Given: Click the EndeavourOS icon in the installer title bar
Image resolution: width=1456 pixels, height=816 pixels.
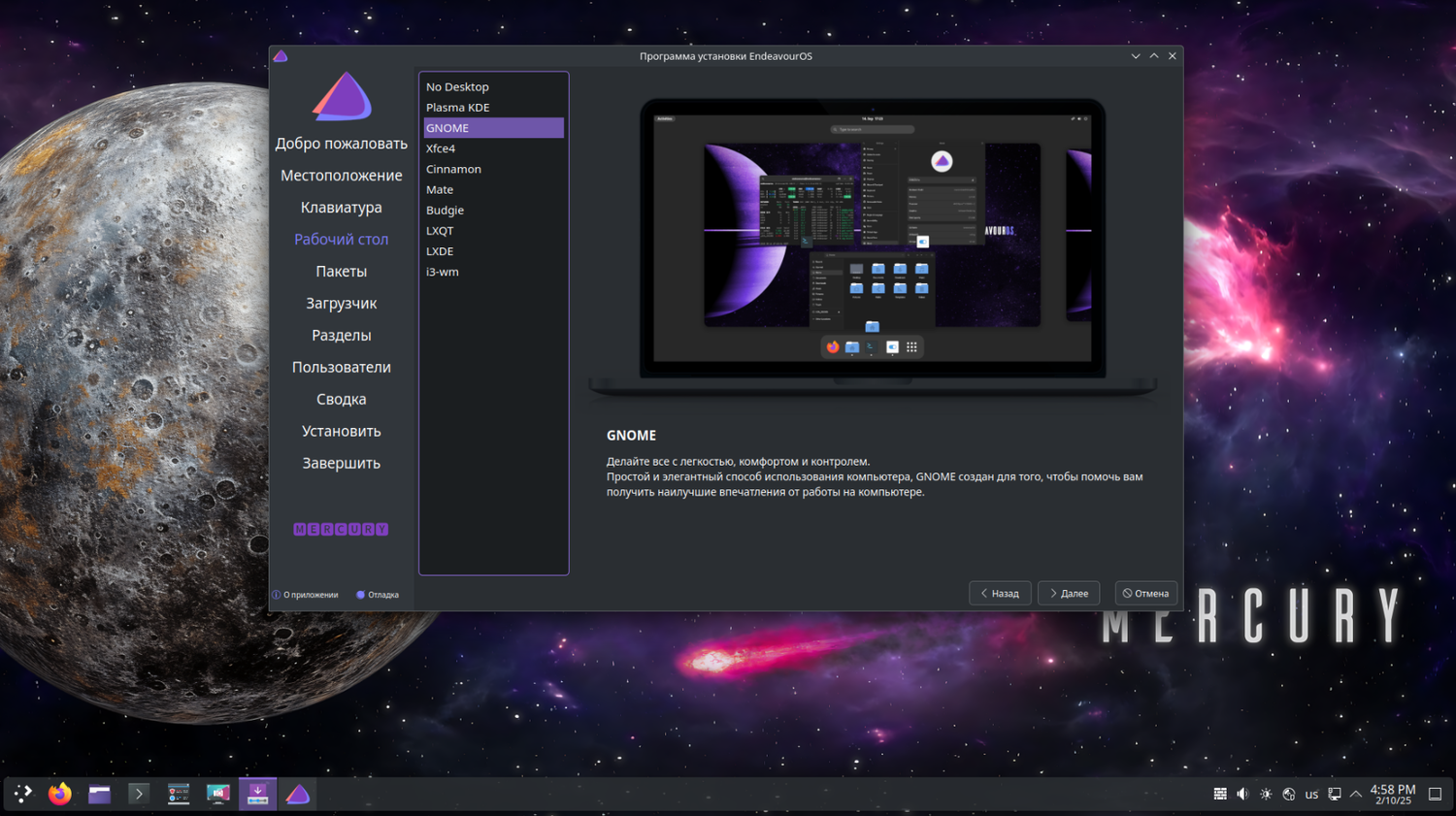Looking at the screenshot, I should pyautogui.click(x=281, y=56).
